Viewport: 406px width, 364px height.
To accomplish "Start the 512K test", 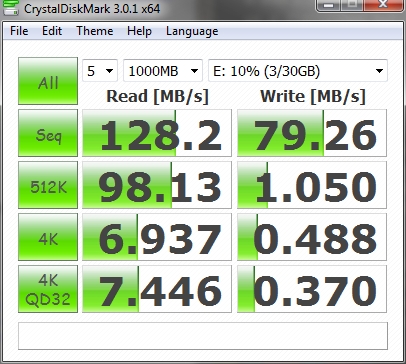I will pos(48,185).
